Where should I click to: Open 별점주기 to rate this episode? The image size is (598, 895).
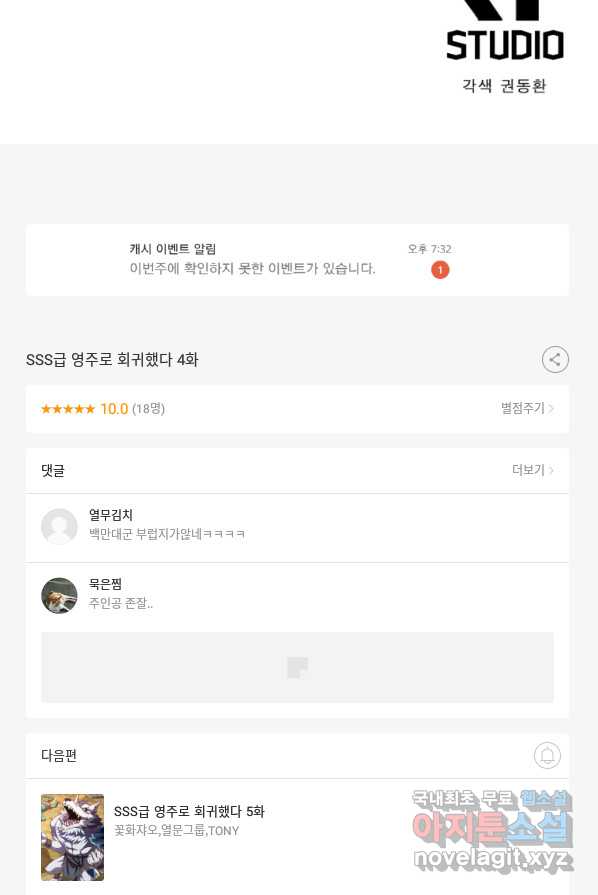(x=527, y=408)
